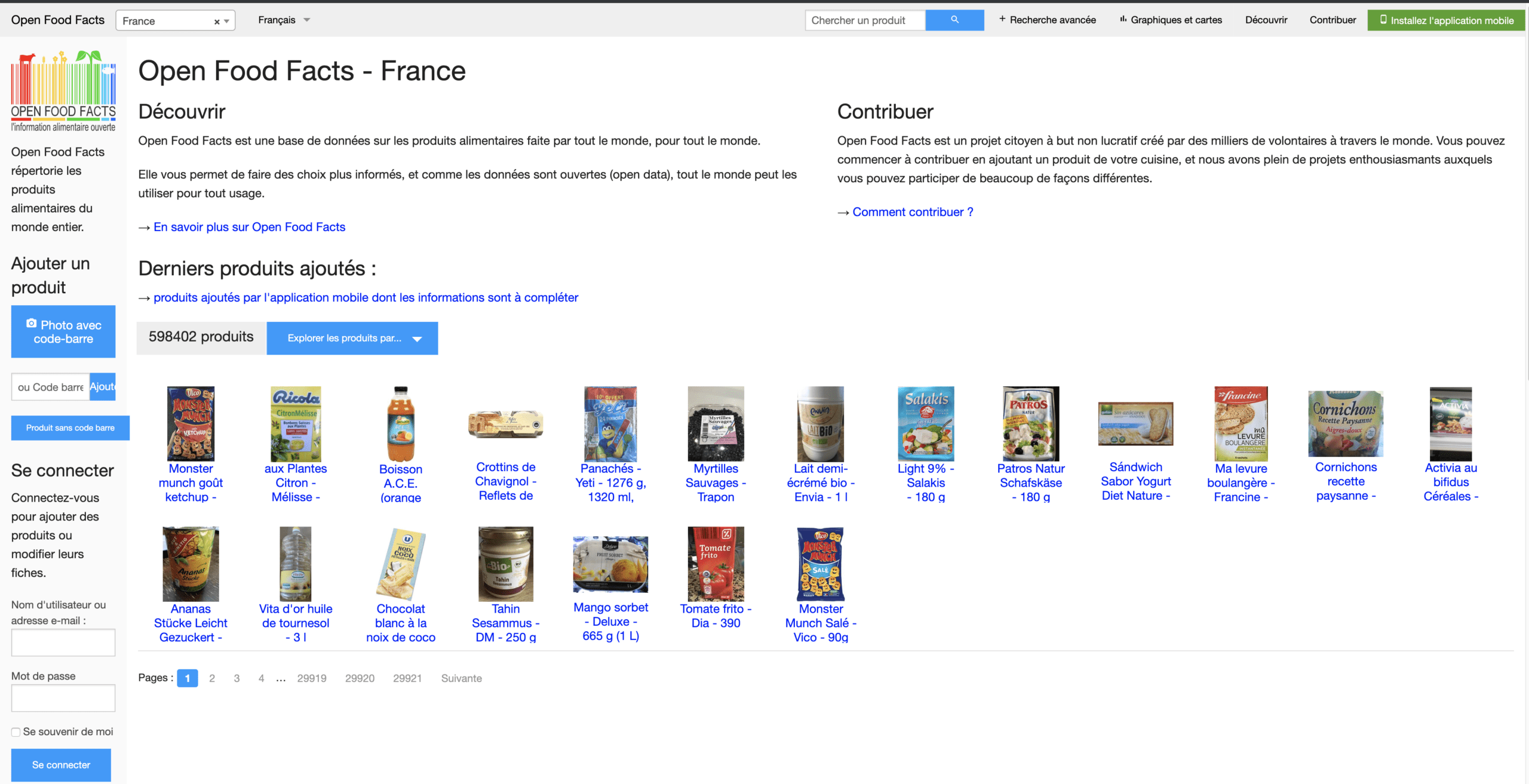Focus the 'ou Code barre' input field

pyautogui.click(x=50, y=387)
